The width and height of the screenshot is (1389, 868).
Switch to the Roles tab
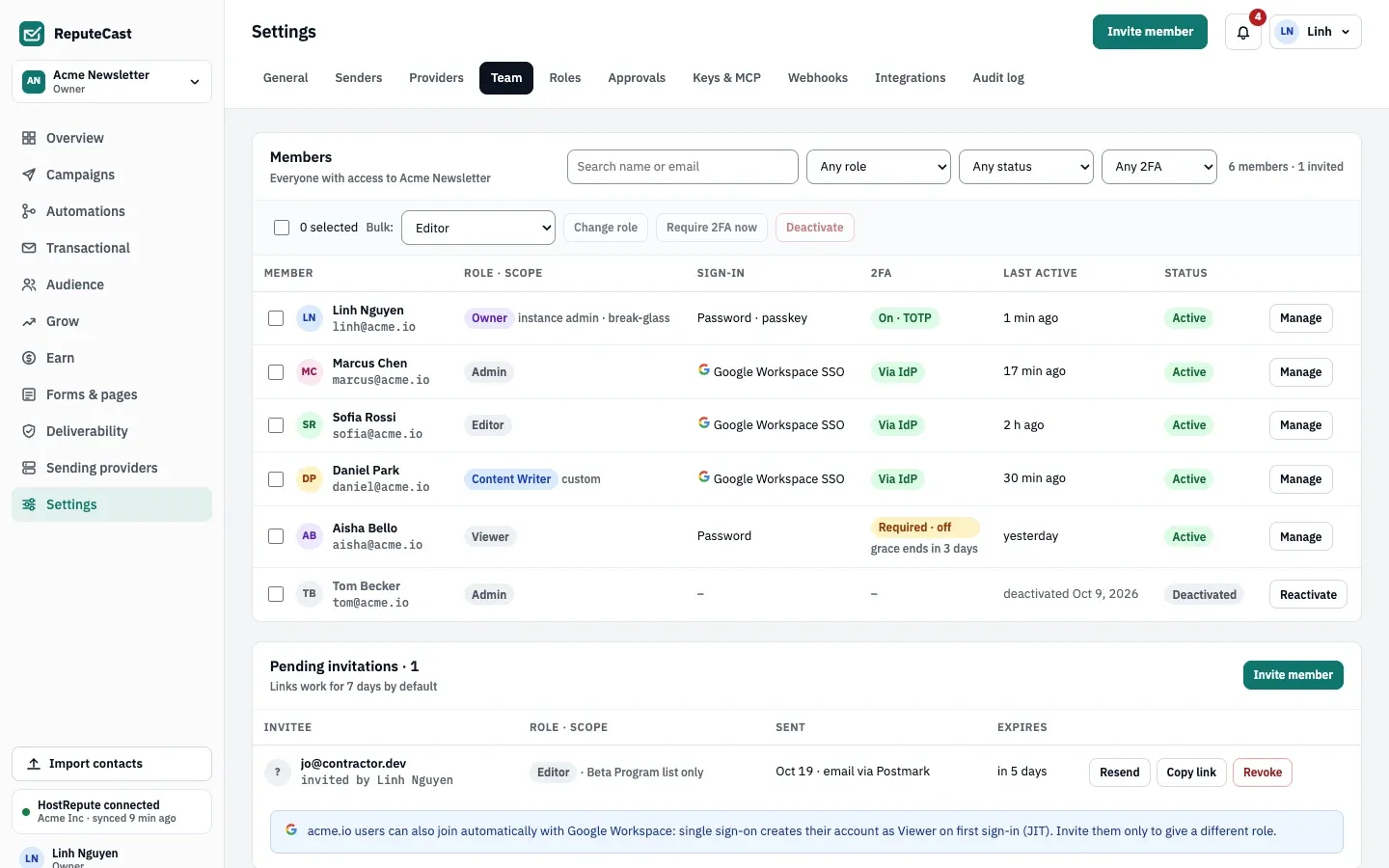(565, 78)
